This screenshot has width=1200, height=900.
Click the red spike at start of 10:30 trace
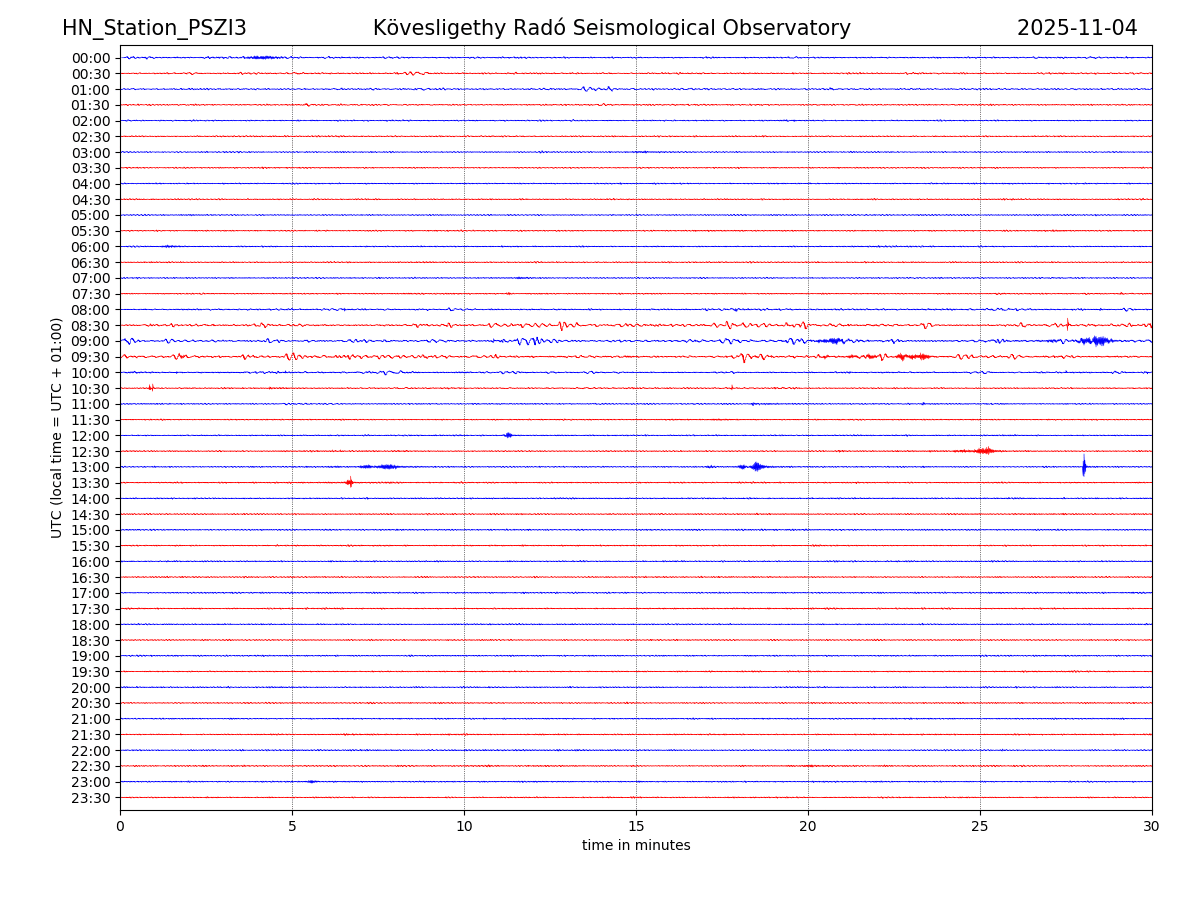[x=151, y=387]
